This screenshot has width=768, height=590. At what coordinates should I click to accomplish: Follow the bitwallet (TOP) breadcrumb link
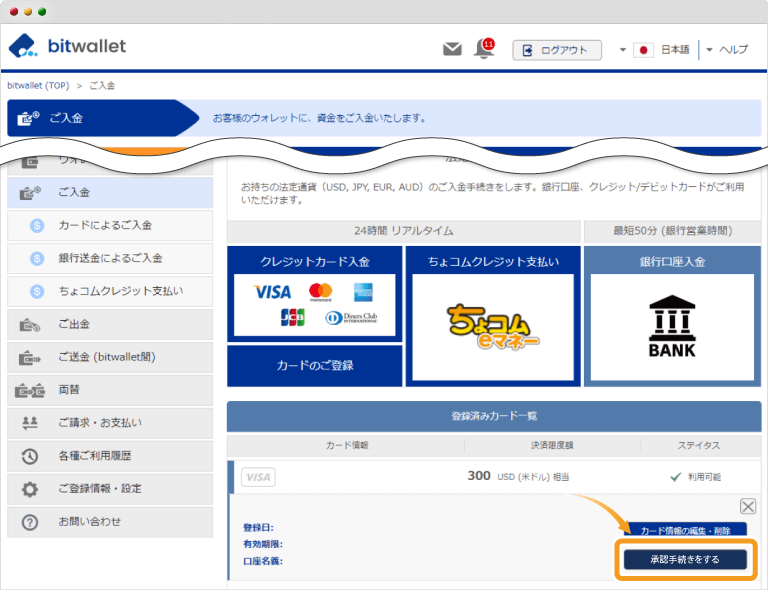point(38,85)
